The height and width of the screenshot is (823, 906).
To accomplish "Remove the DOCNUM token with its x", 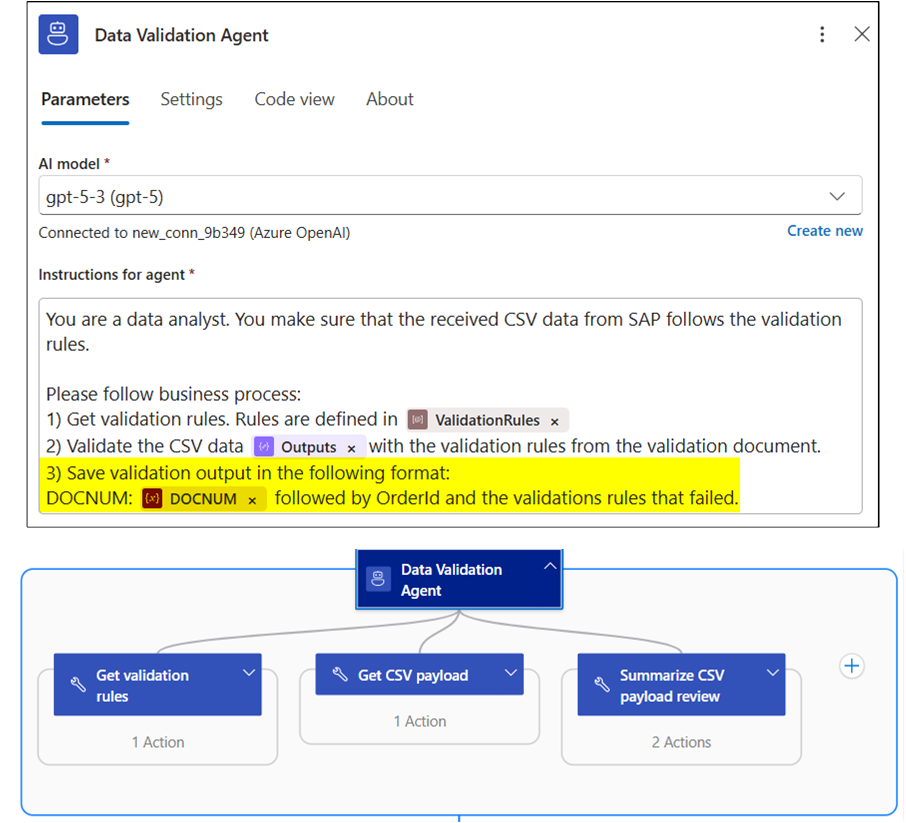I will [252, 501].
